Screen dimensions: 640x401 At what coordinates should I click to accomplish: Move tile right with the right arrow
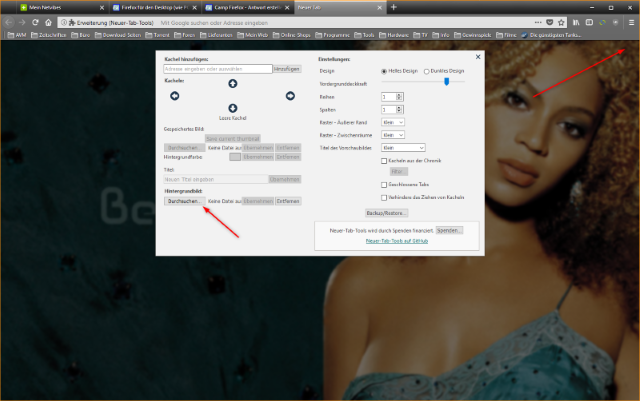point(290,96)
